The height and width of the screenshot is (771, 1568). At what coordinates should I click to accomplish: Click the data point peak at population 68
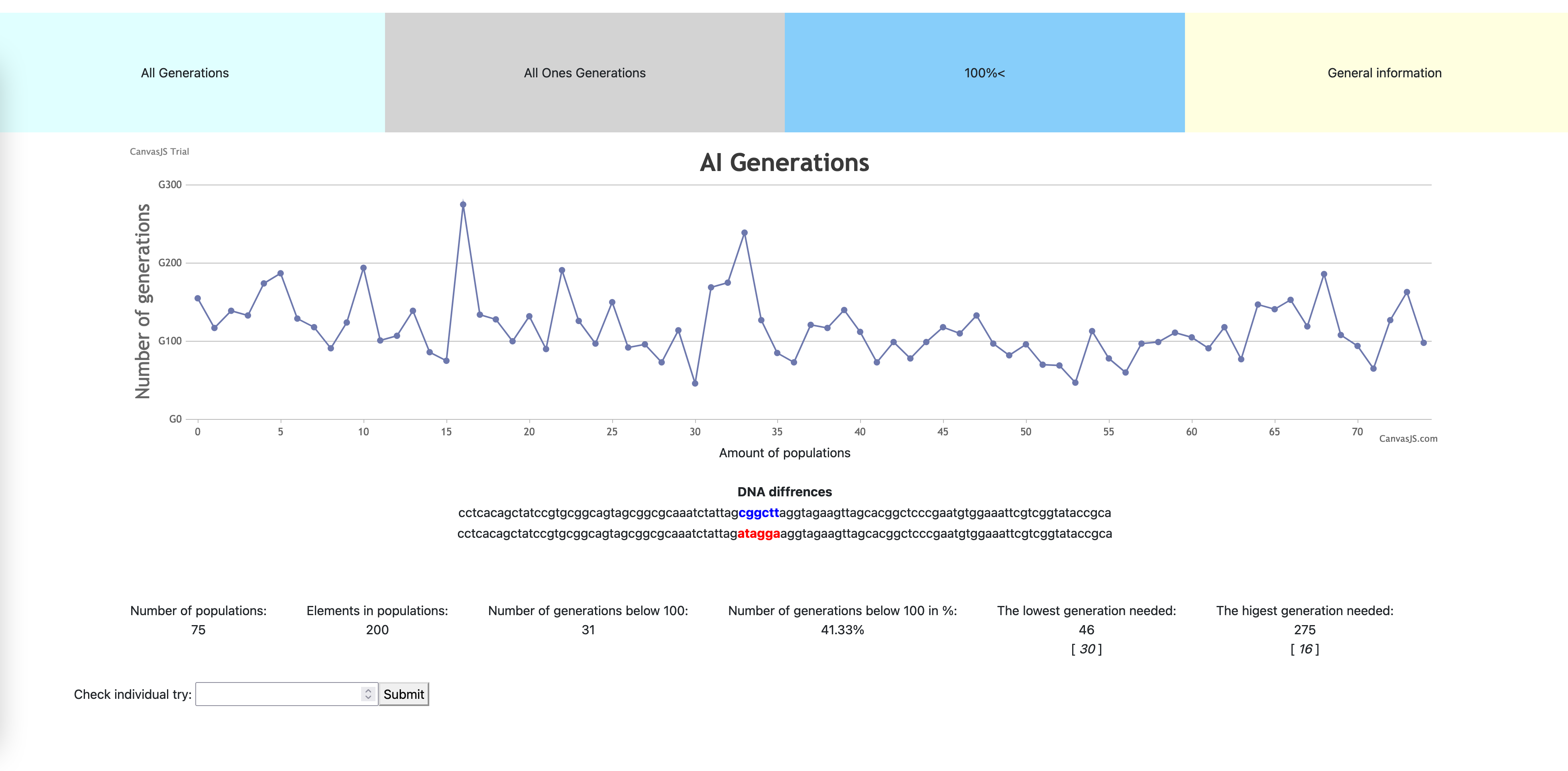pyautogui.click(x=1324, y=274)
